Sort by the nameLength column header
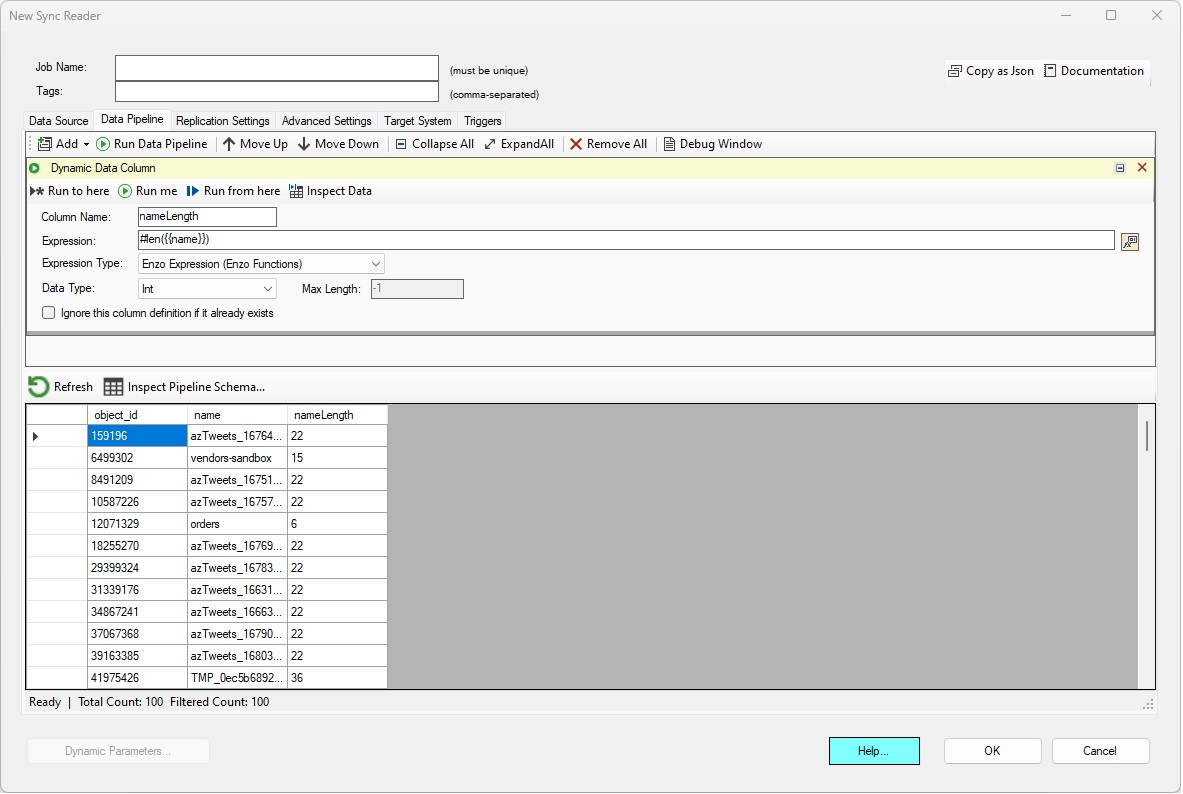 pos(337,415)
